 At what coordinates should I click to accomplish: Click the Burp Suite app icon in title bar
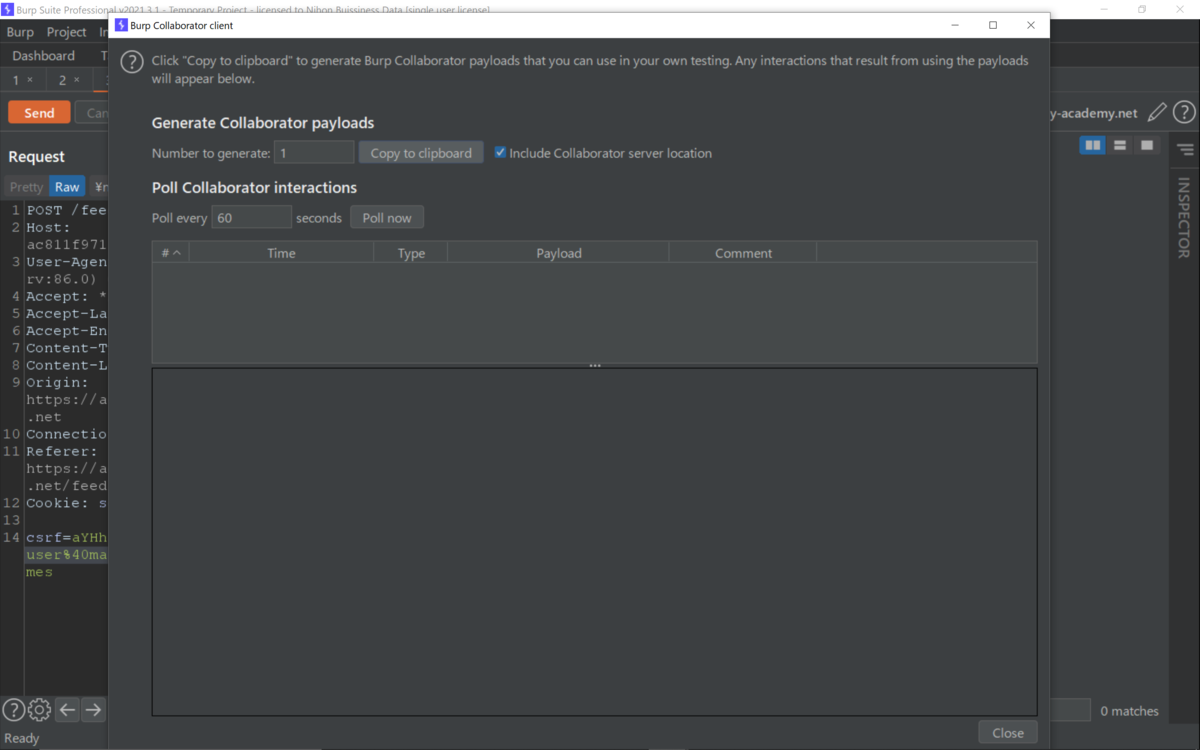click(7, 9)
